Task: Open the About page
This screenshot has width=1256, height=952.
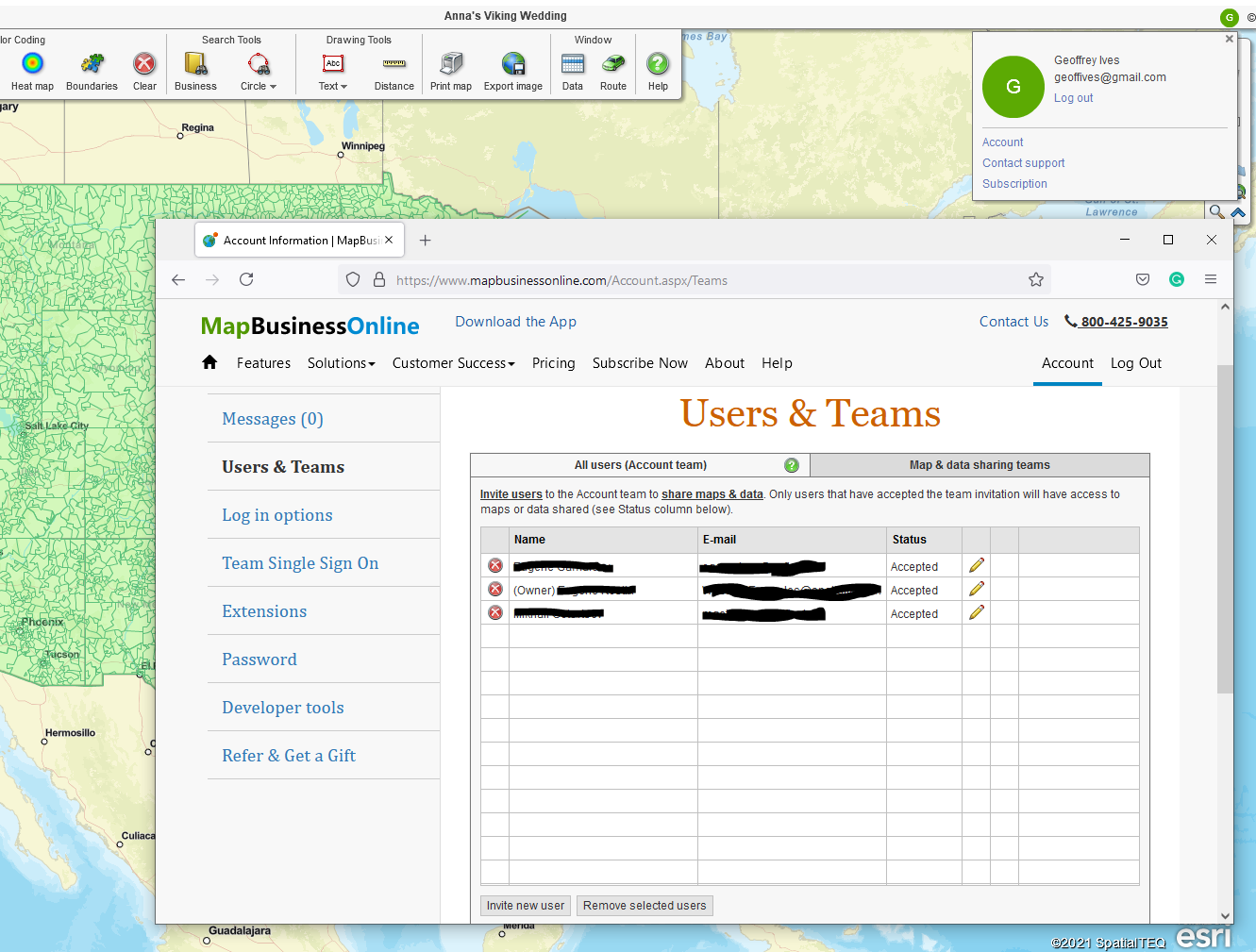Action: (725, 363)
